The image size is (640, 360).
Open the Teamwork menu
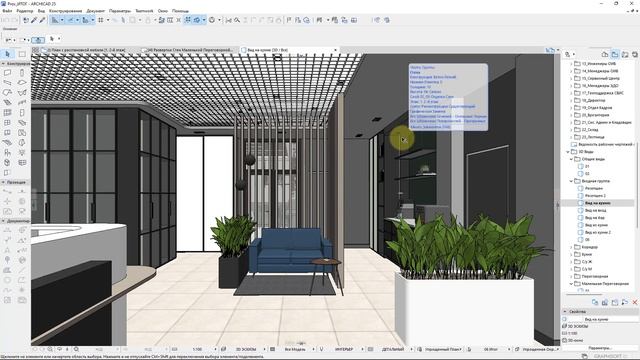144,11
